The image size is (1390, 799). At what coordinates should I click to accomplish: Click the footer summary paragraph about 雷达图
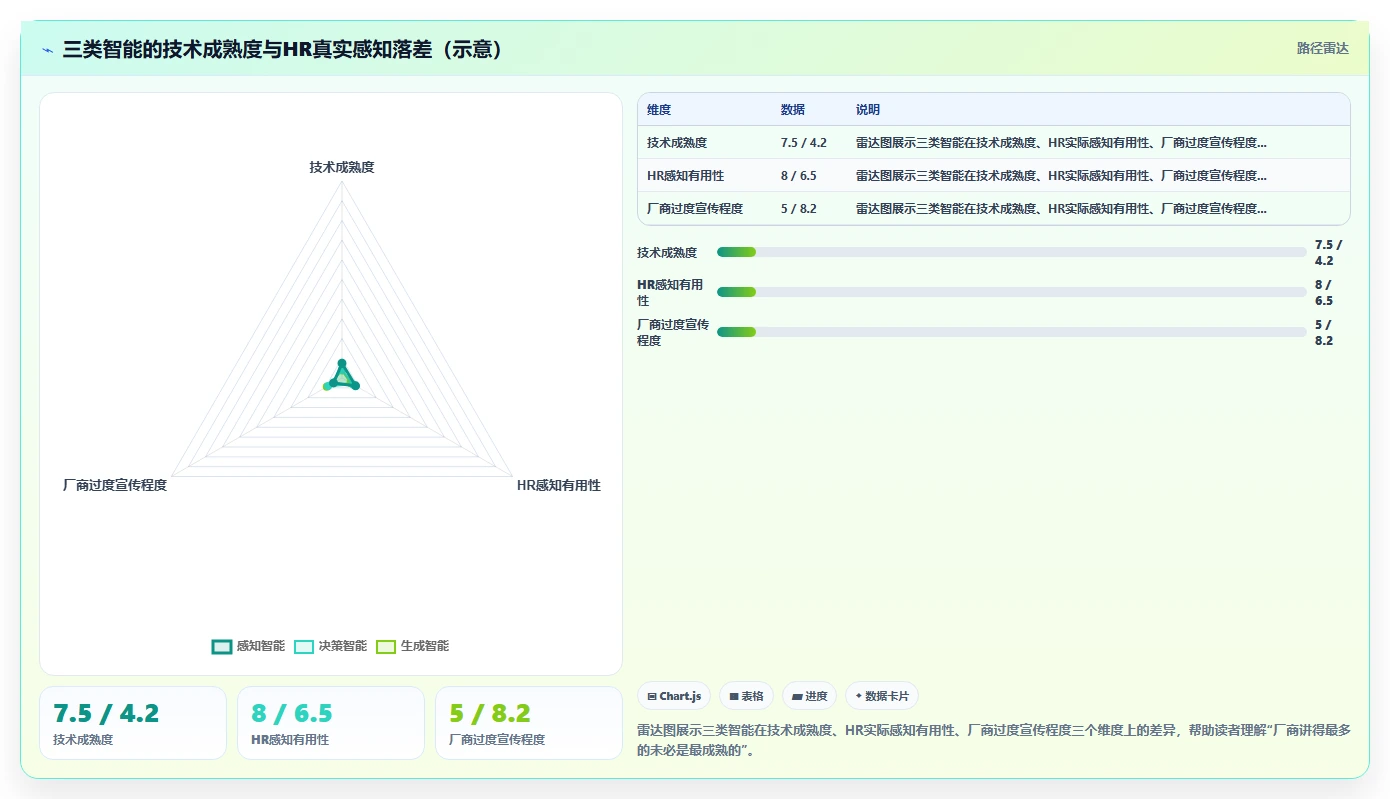[994, 740]
